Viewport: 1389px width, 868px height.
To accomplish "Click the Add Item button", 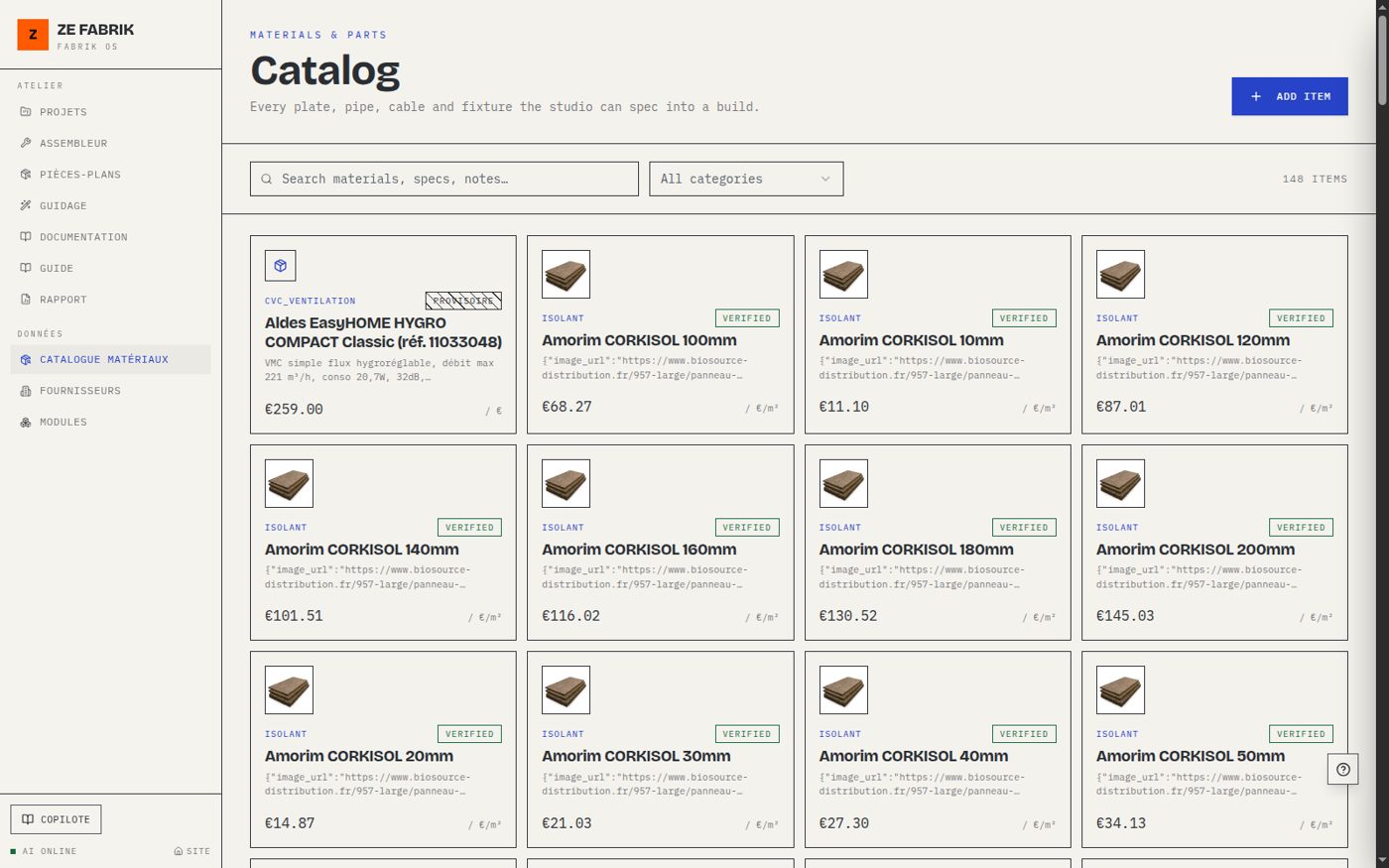I will pyautogui.click(x=1290, y=96).
